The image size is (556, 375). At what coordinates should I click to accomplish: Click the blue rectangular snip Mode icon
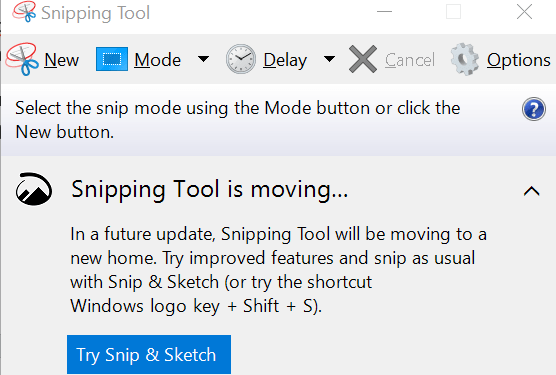(x=112, y=59)
